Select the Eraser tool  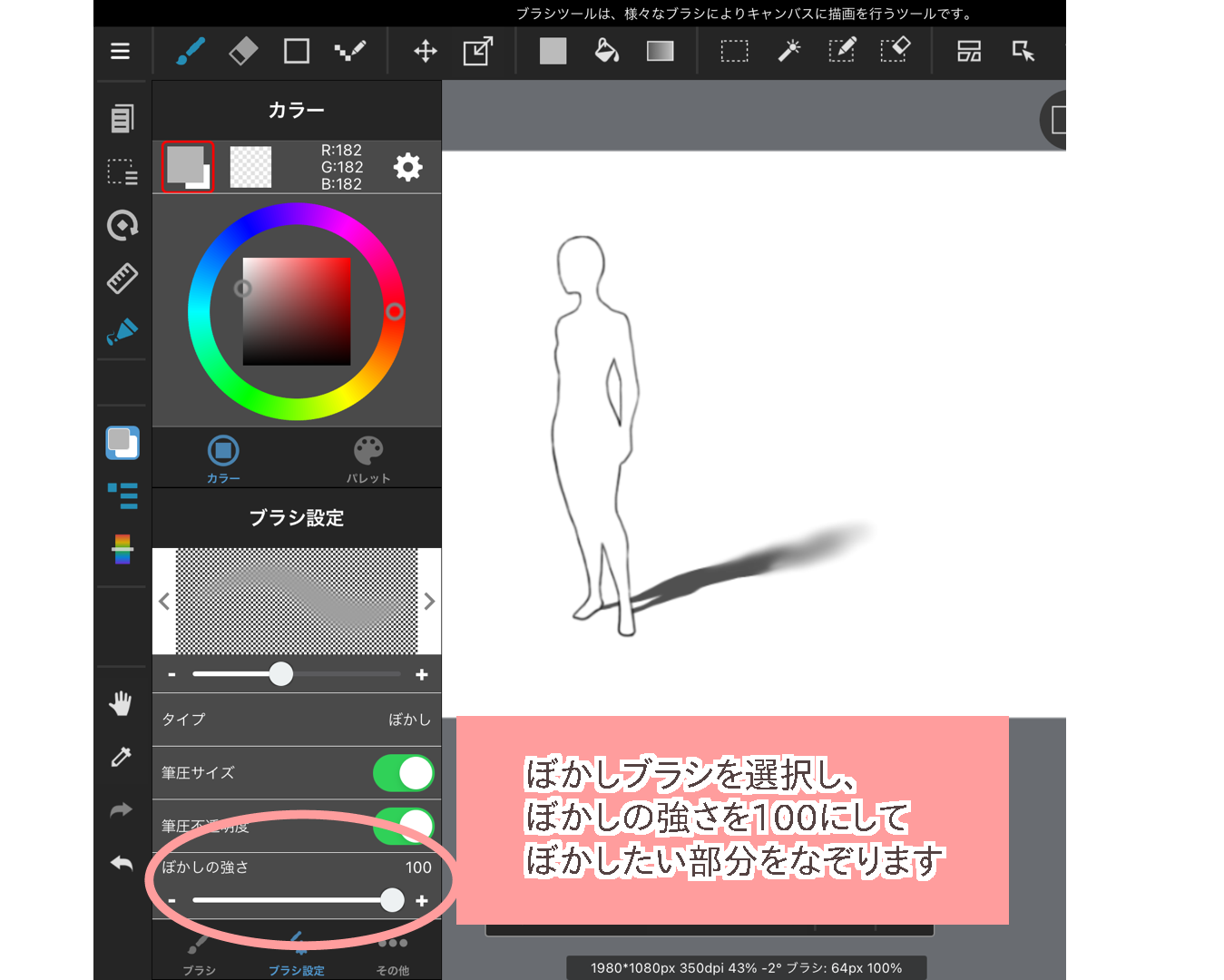[x=243, y=51]
